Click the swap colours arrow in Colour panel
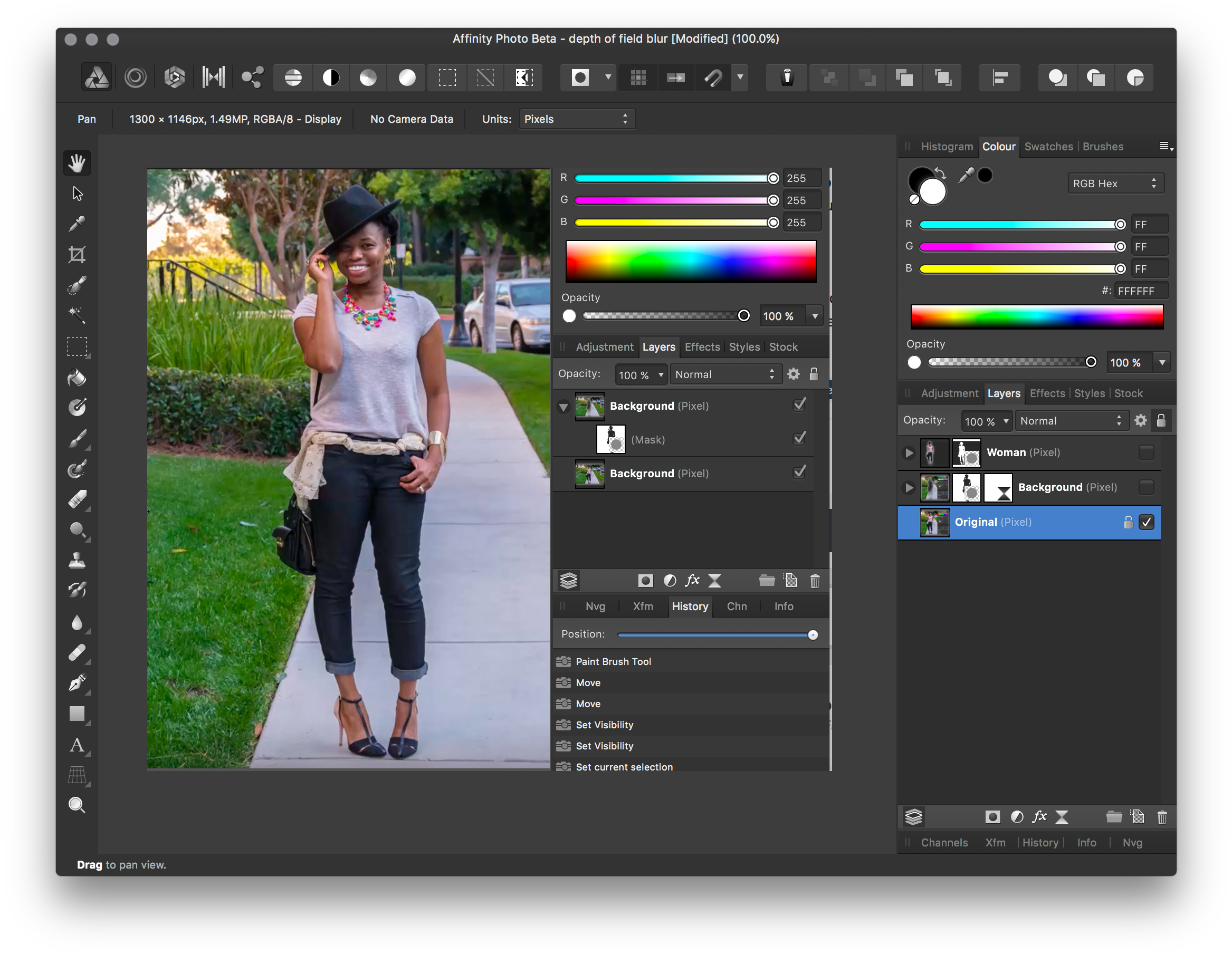This screenshot has height=954, width=1232. tap(940, 172)
